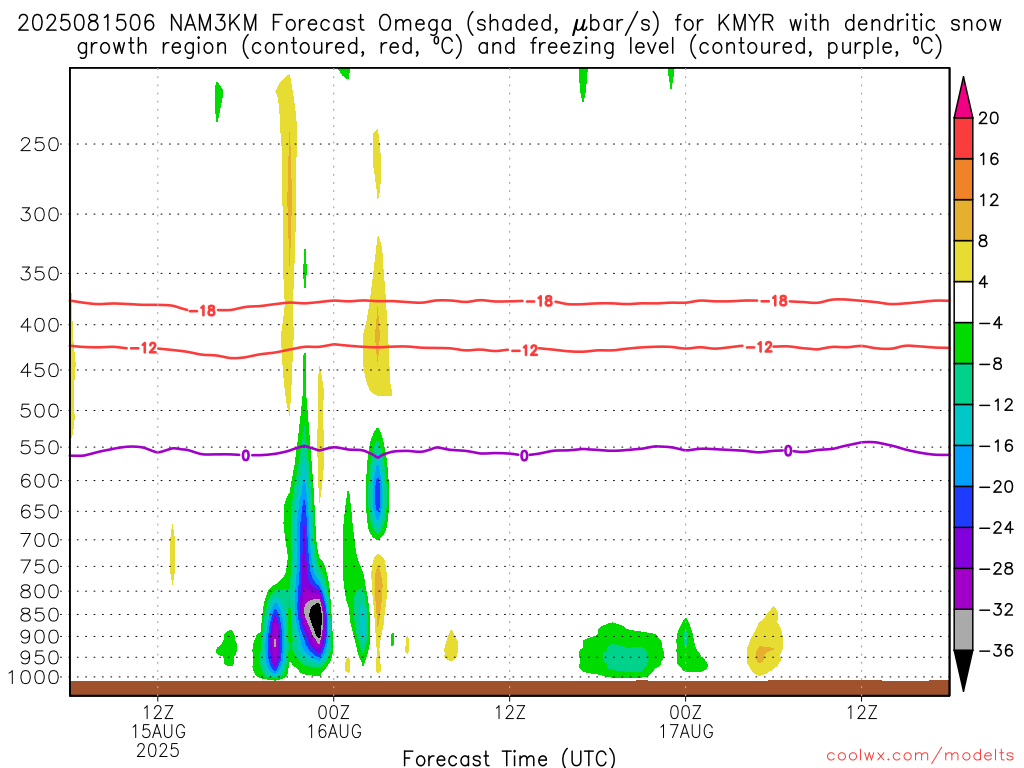Pick the yellow 4 to 8 colorbar swatch
The image size is (1024, 768).
coord(963,261)
